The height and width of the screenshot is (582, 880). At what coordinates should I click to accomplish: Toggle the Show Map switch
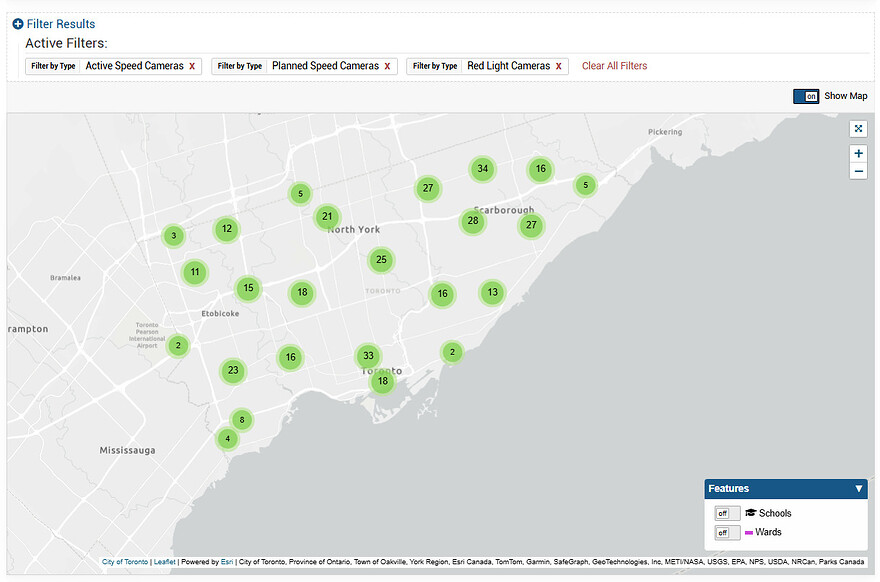tap(806, 97)
